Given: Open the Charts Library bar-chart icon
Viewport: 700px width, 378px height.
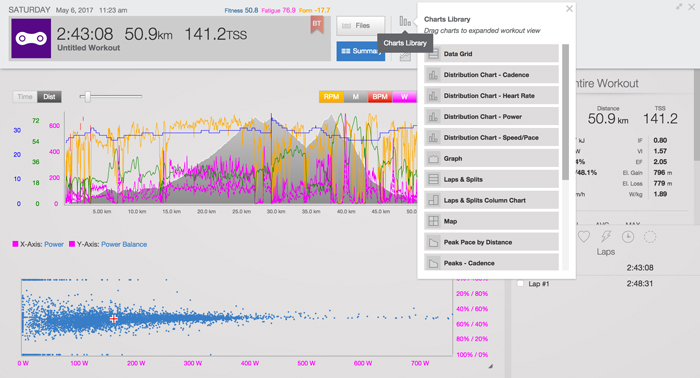Looking at the screenshot, I should click(x=405, y=21).
